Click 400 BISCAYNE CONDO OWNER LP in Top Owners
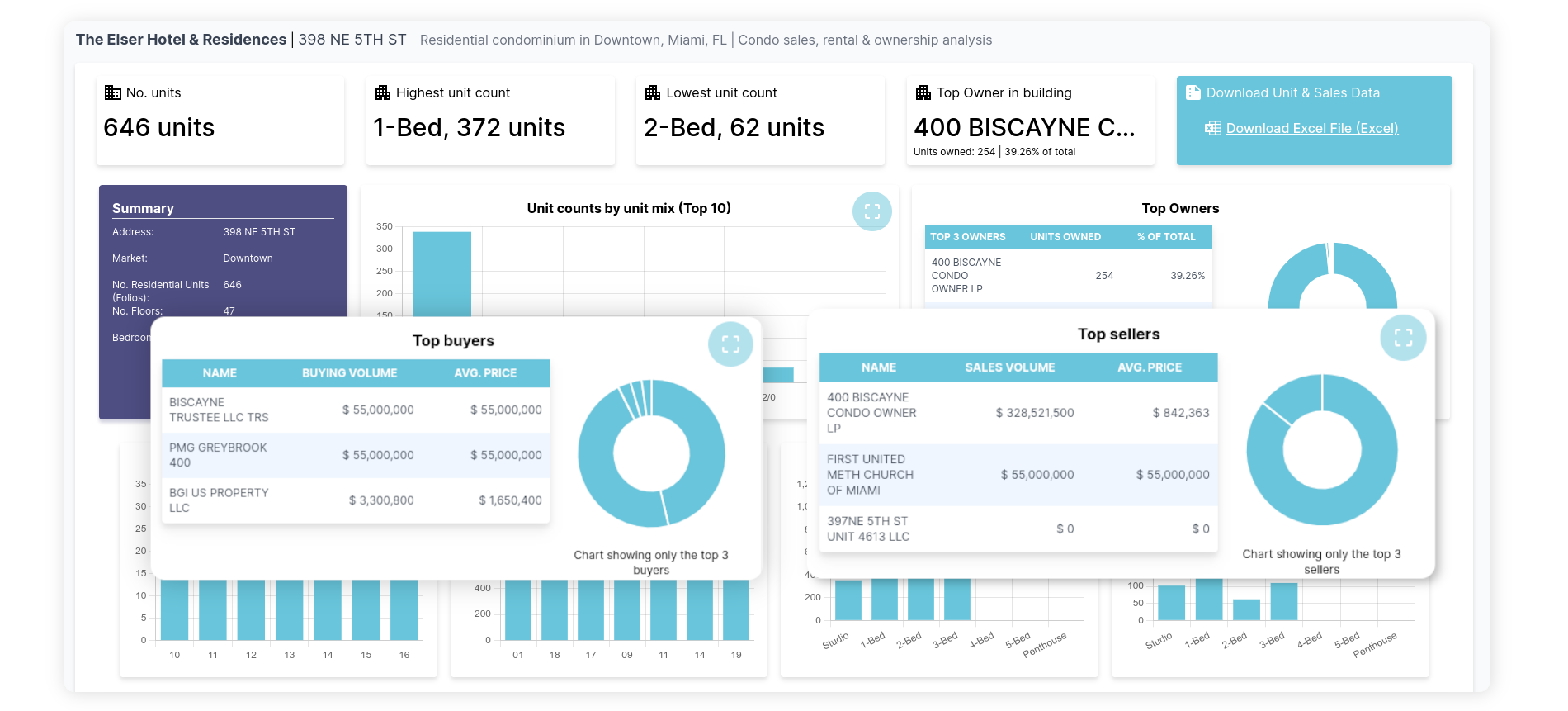 pos(966,276)
